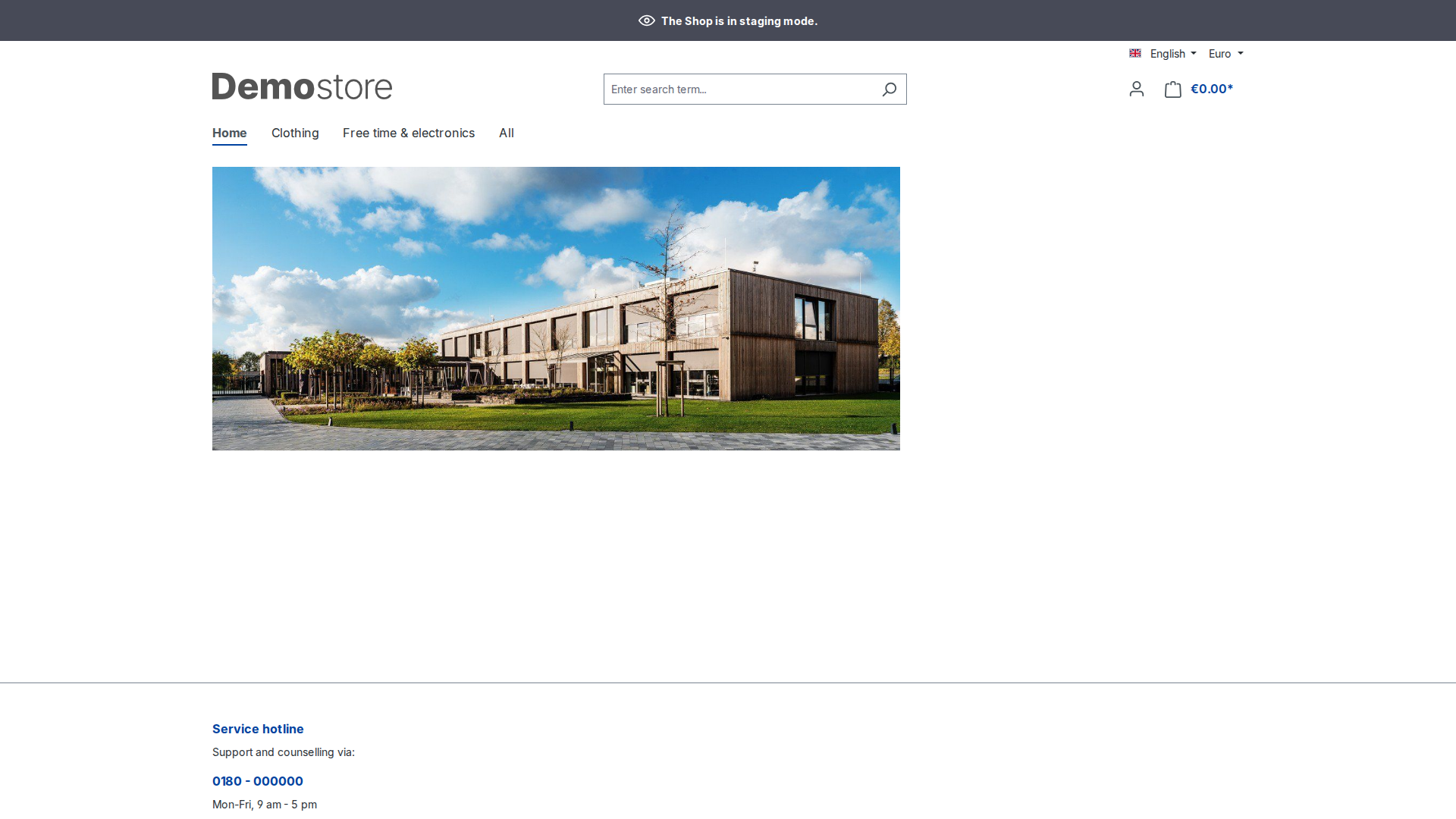Select the All category menu item

[x=507, y=133]
